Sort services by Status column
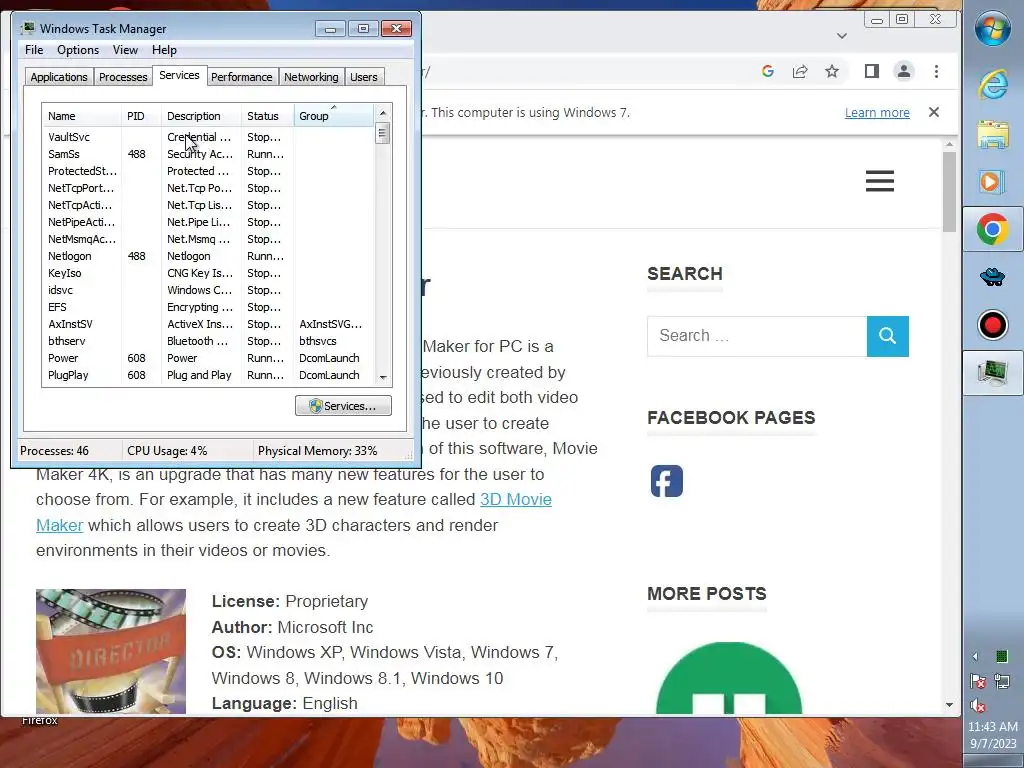This screenshot has width=1024, height=768. tap(268, 116)
